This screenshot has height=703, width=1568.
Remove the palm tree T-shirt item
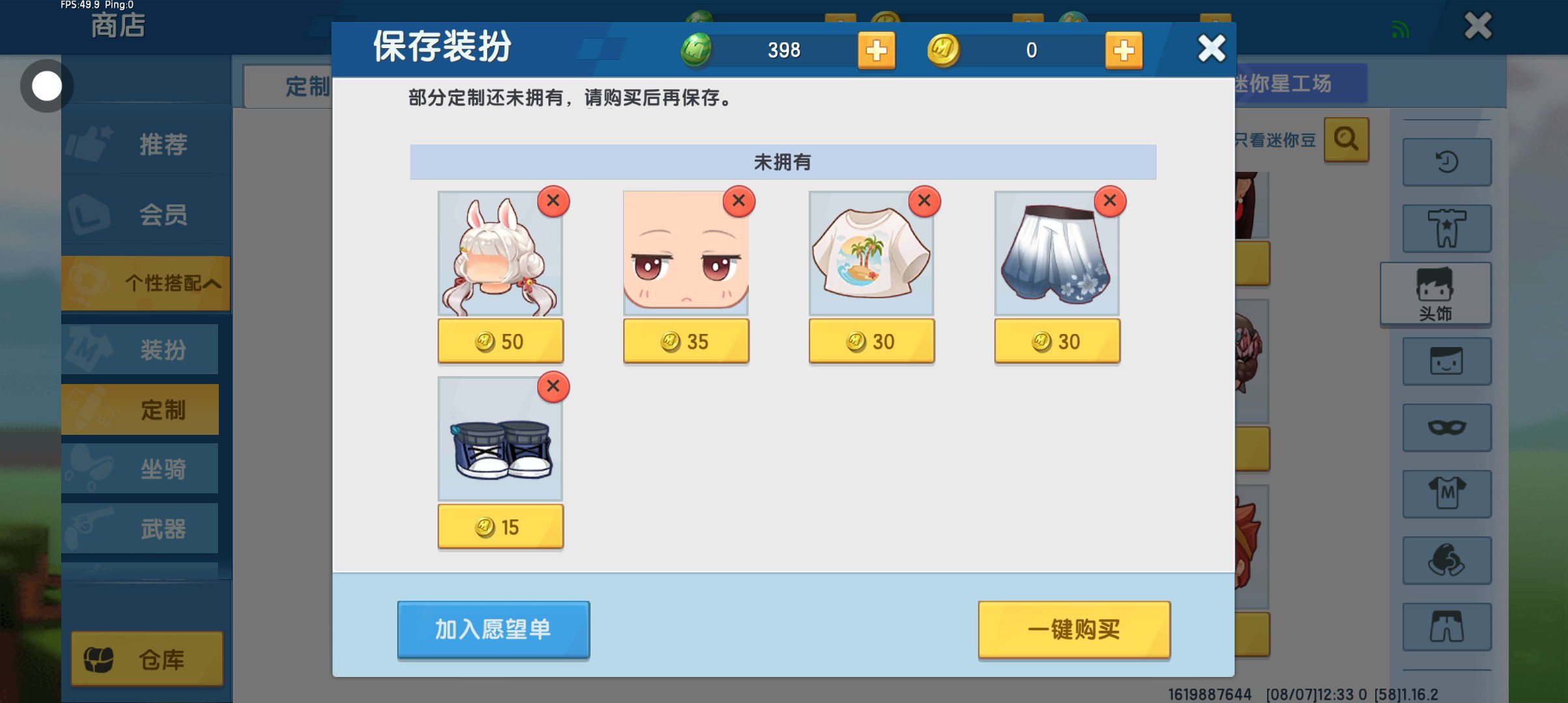coord(925,200)
